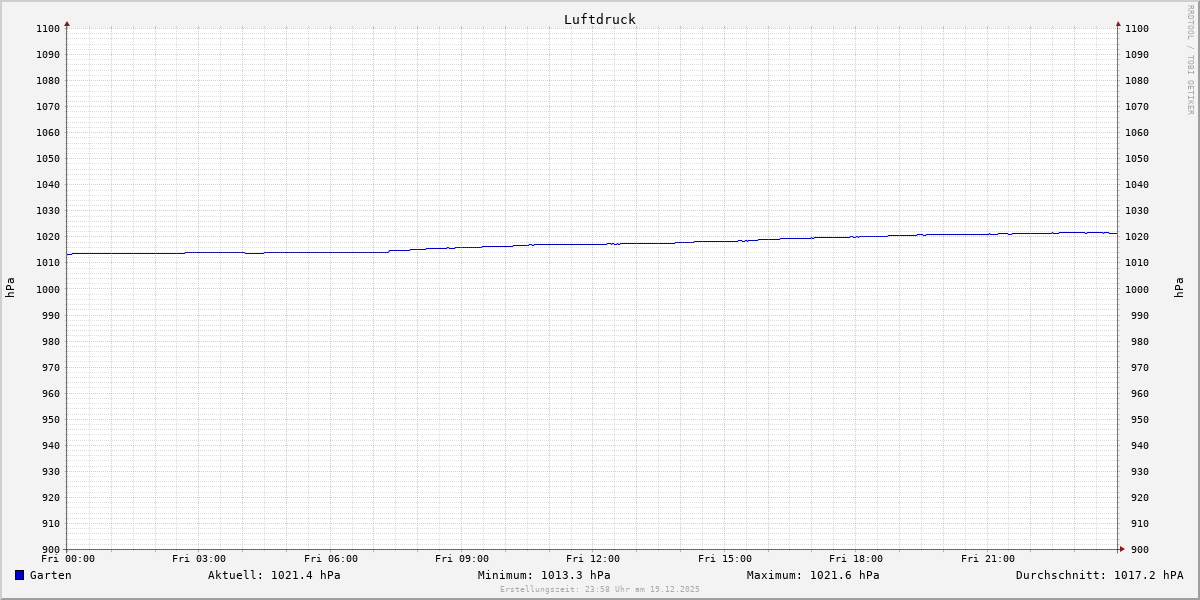Click the RRDTOOL / TOBI OETIKER watermark
This screenshot has width=1200, height=600.
pos(1190,60)
